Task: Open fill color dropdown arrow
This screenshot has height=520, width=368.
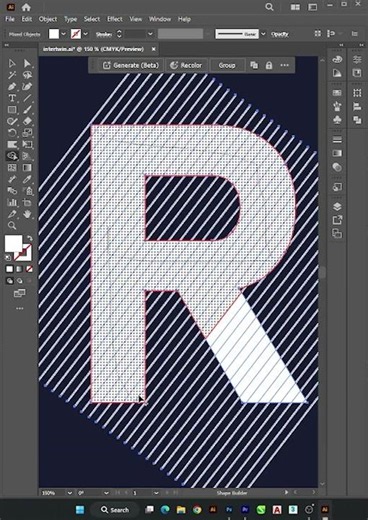Action: click(63, 34)
